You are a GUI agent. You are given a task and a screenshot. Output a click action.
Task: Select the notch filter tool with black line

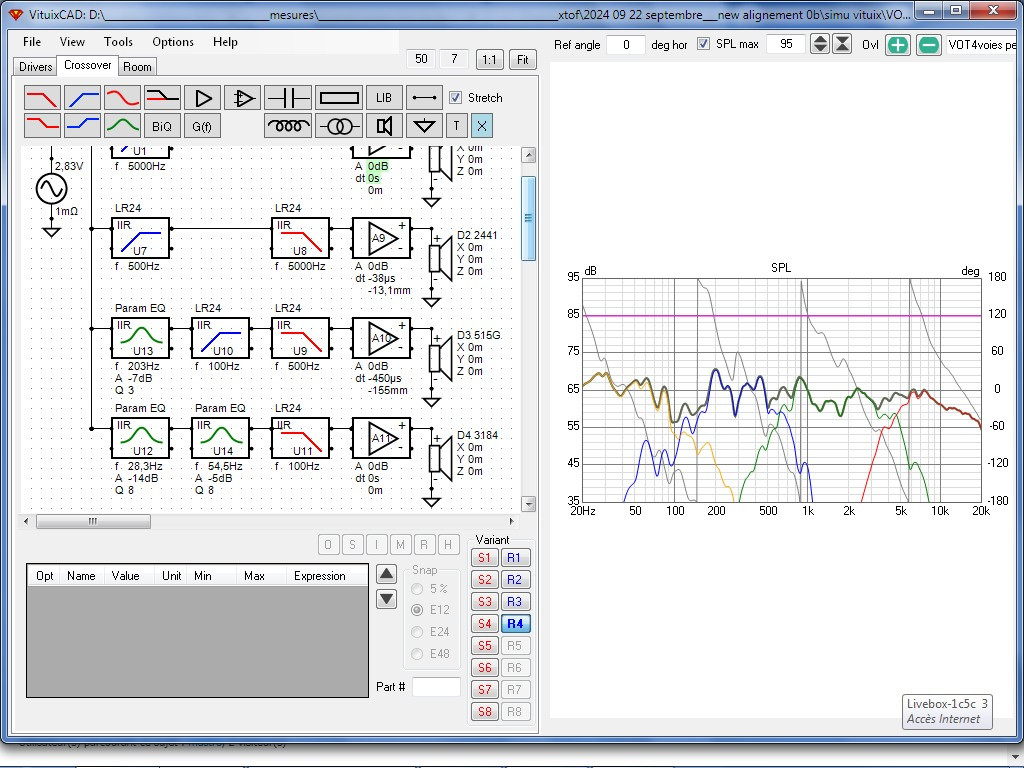click(162, 98)
